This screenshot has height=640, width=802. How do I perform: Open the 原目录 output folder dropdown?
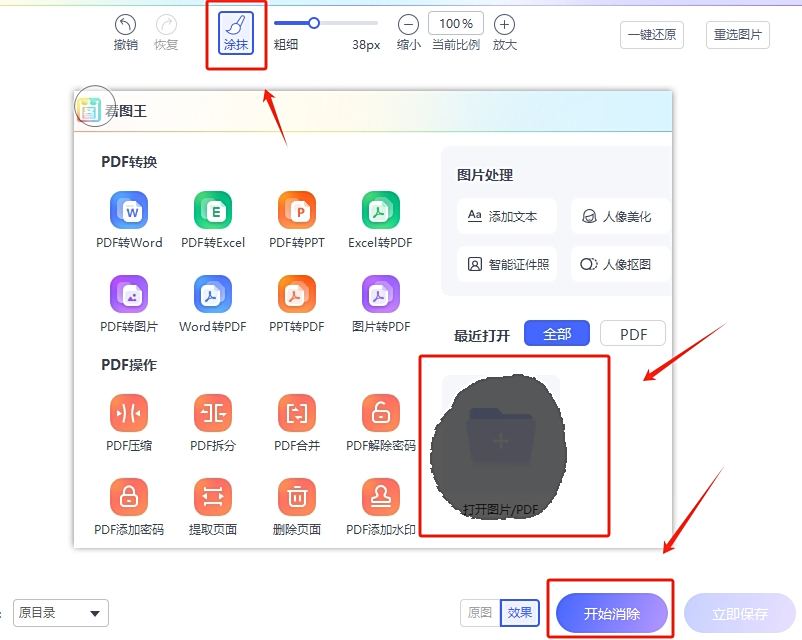coord(61,613)
